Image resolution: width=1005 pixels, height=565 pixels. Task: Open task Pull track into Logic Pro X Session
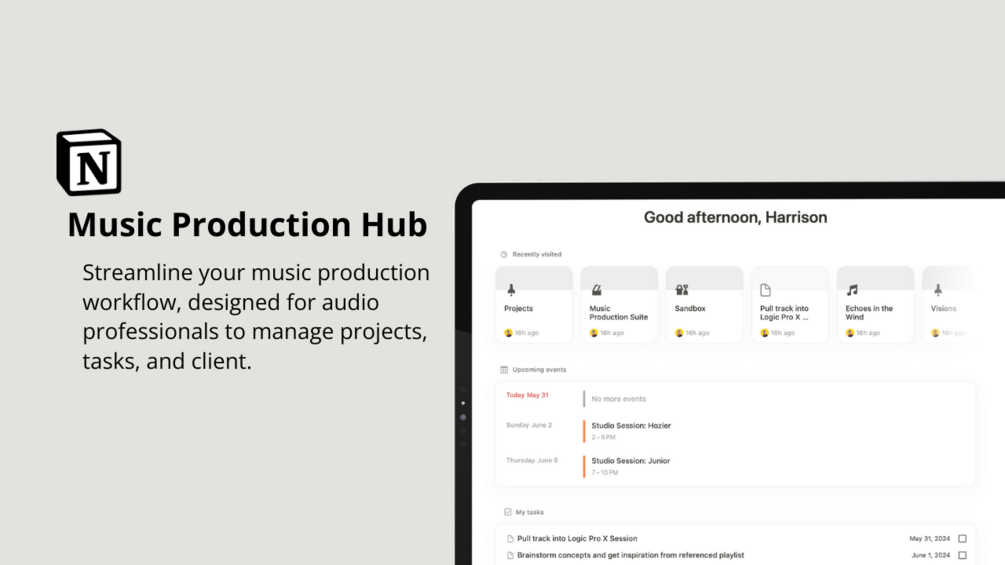(x=577, y=539)
